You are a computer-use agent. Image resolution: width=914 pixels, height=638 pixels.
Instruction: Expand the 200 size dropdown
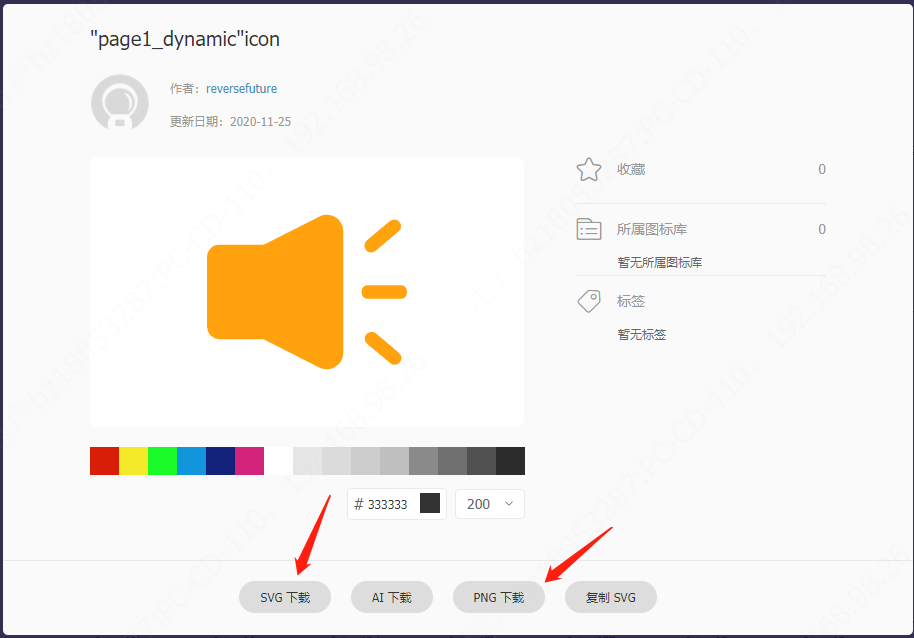(490, 504)
